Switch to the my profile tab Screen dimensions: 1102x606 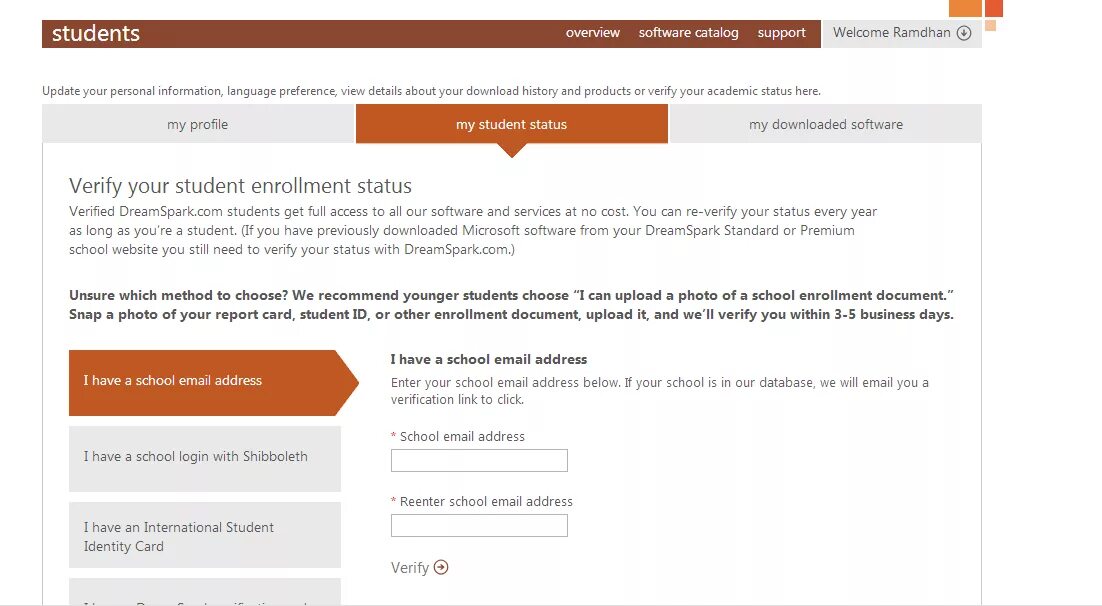198,125
